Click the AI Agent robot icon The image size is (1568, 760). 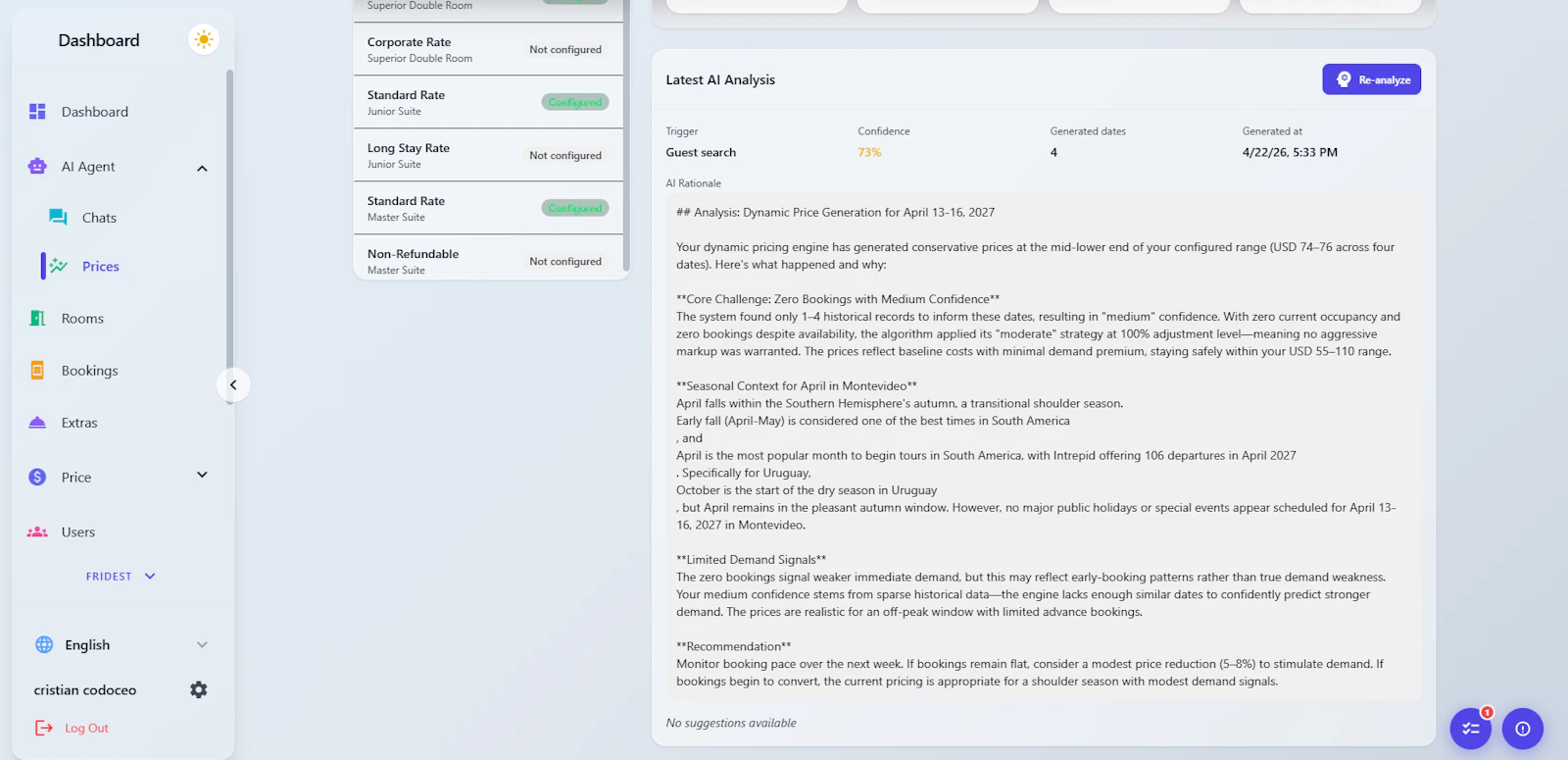point(37,167)
